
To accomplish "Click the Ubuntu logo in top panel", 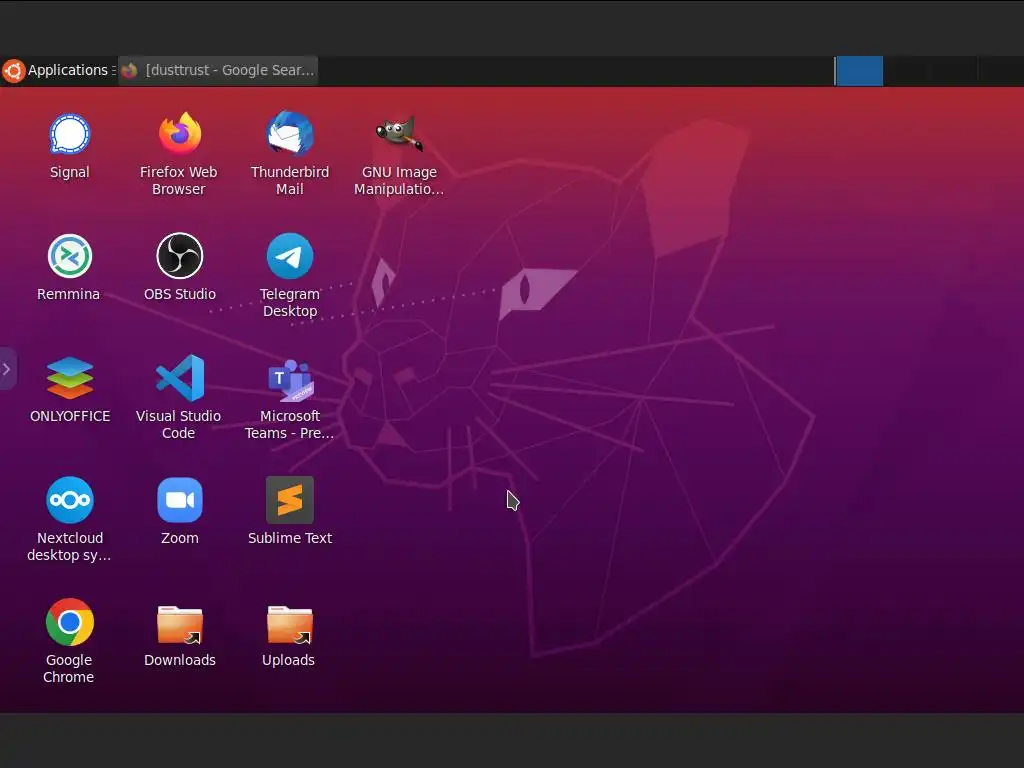I will point(14,71).
